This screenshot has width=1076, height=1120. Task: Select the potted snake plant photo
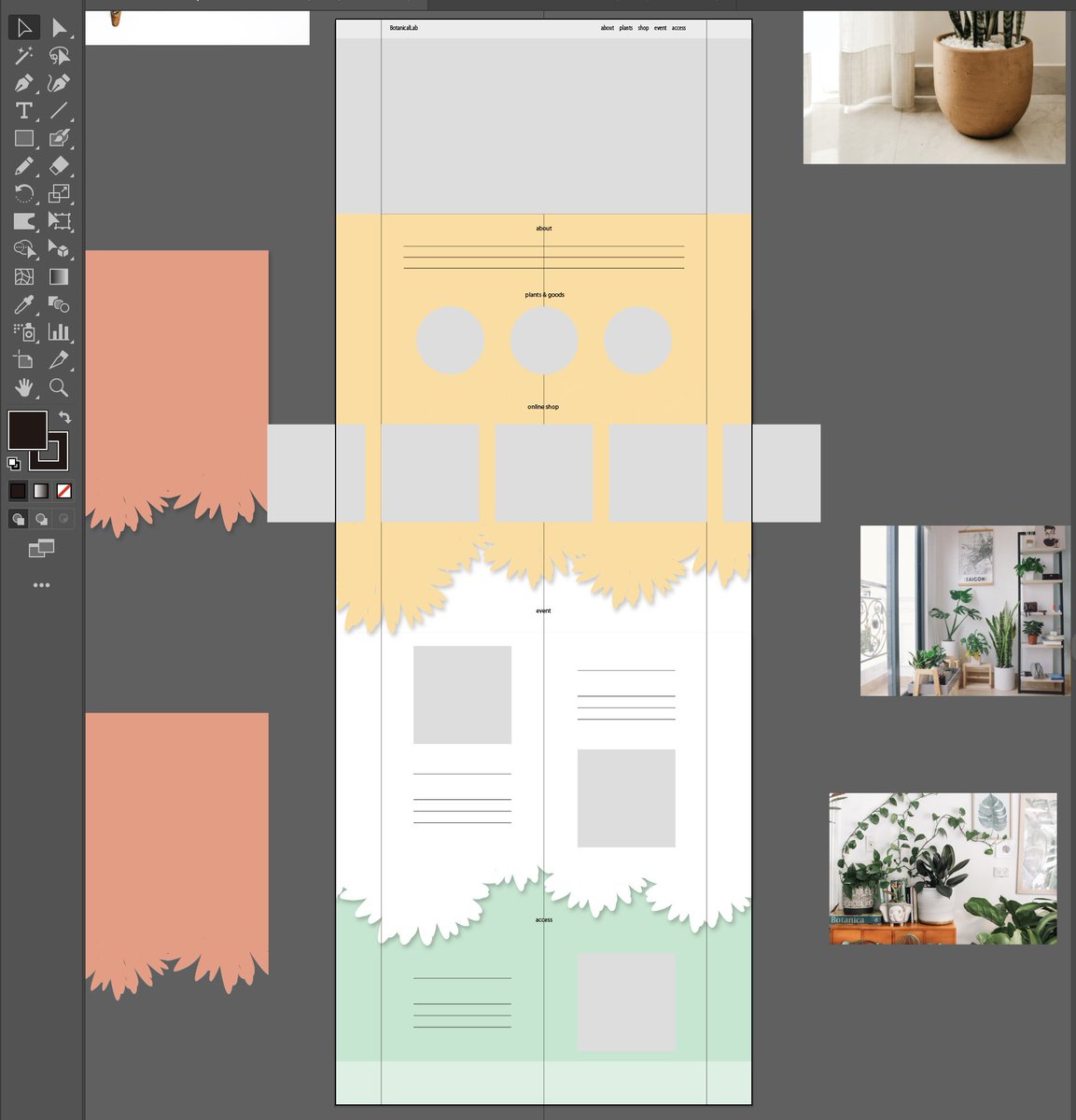pyautogui.click(x=934, y=88)
